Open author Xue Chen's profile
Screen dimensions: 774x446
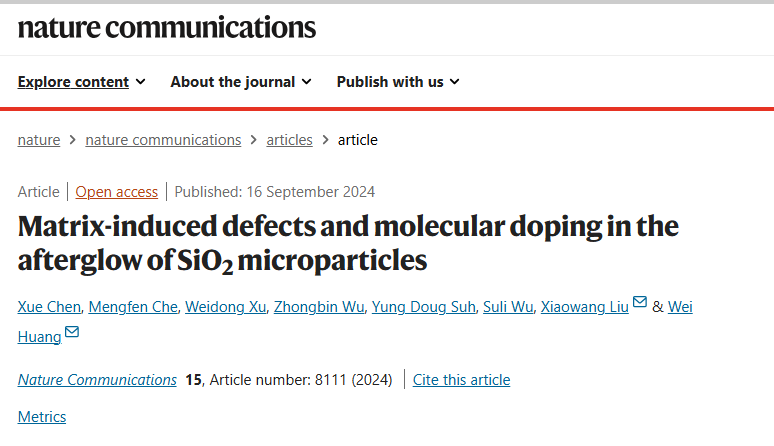click(49, 307)
